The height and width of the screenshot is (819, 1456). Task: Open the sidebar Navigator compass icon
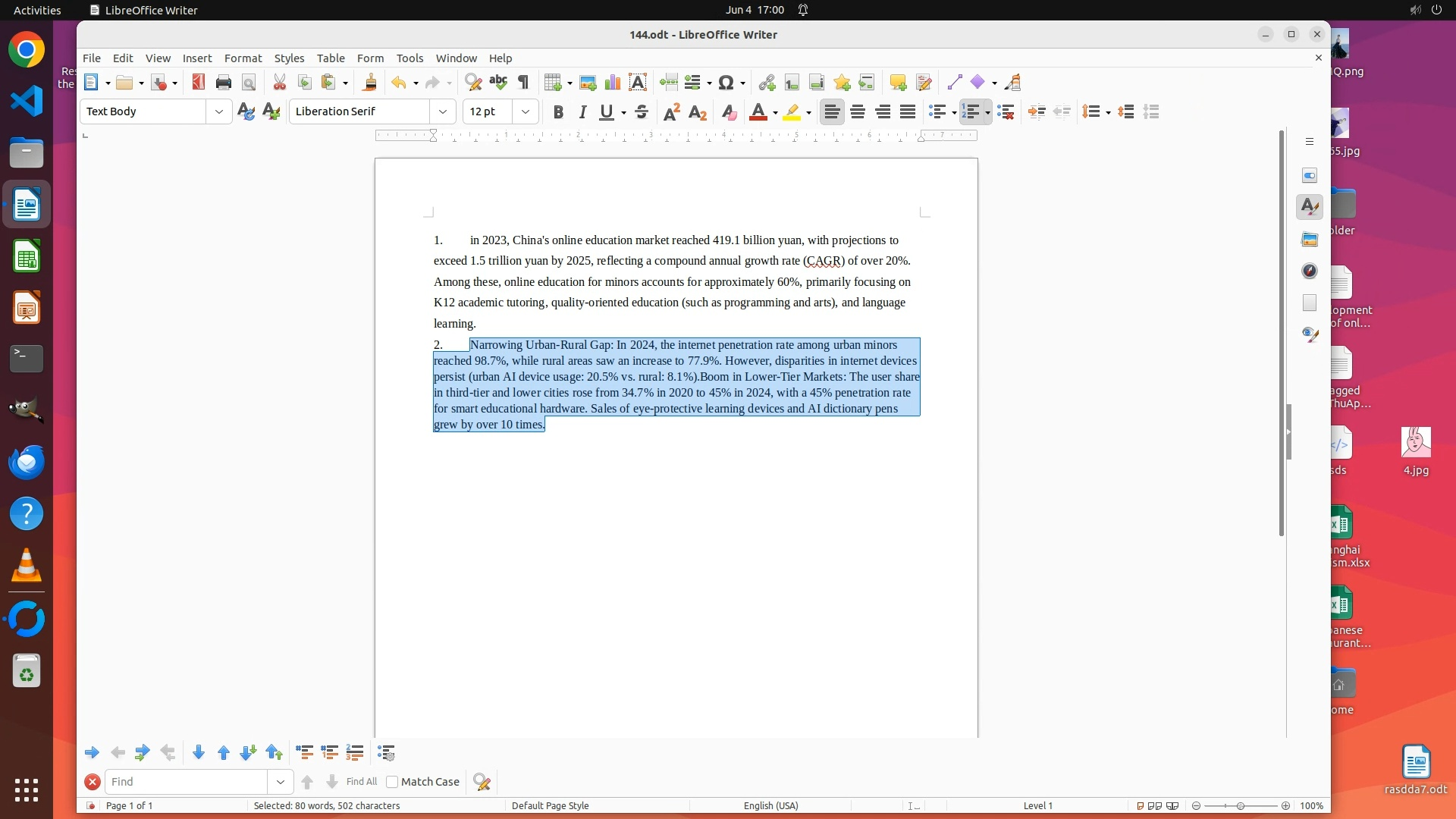click(1310, 271)
